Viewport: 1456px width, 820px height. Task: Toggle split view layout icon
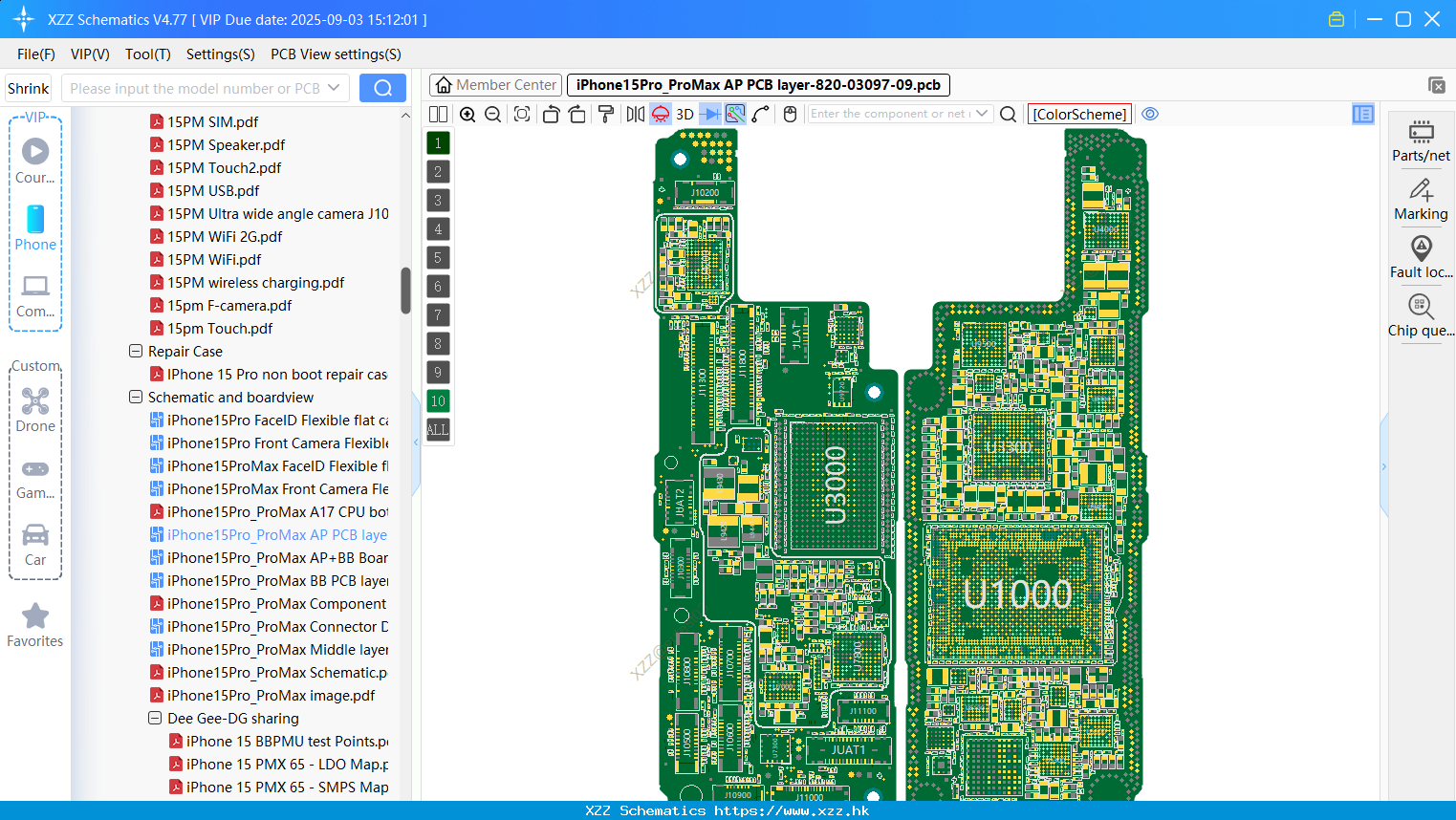pyautogui.click(x=438, y=114)
